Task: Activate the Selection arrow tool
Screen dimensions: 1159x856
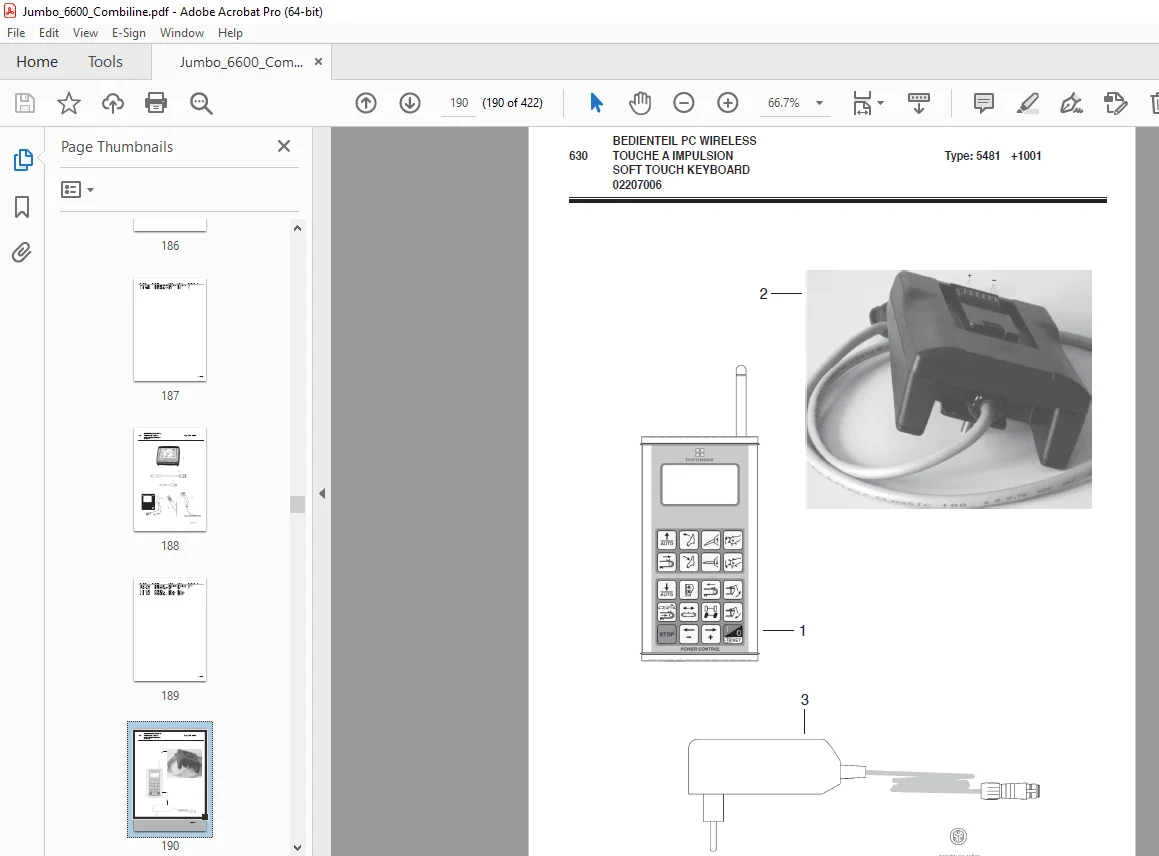Action: [x=596, y=103]
